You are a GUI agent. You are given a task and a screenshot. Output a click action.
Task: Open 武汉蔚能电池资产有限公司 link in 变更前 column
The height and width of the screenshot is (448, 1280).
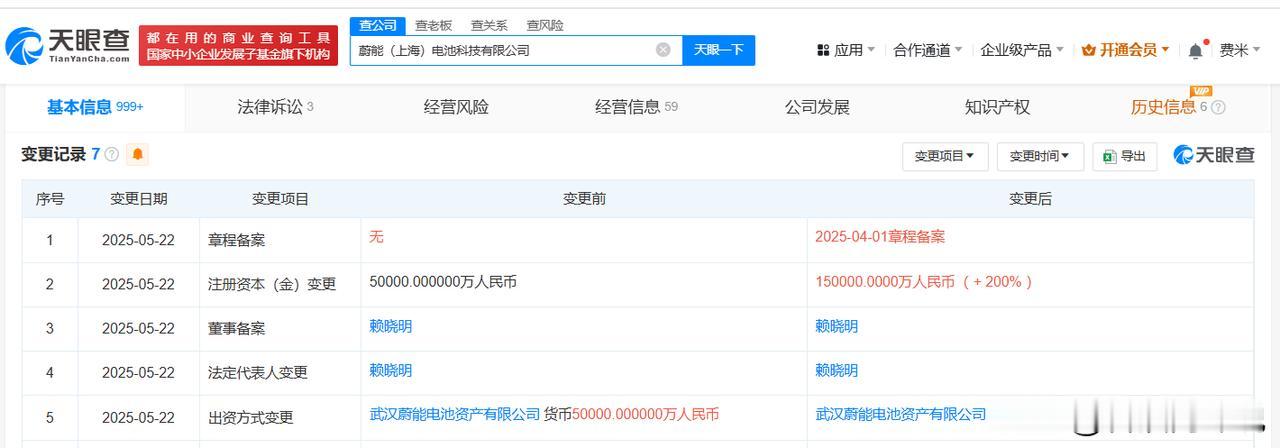(x=454, y=414)
